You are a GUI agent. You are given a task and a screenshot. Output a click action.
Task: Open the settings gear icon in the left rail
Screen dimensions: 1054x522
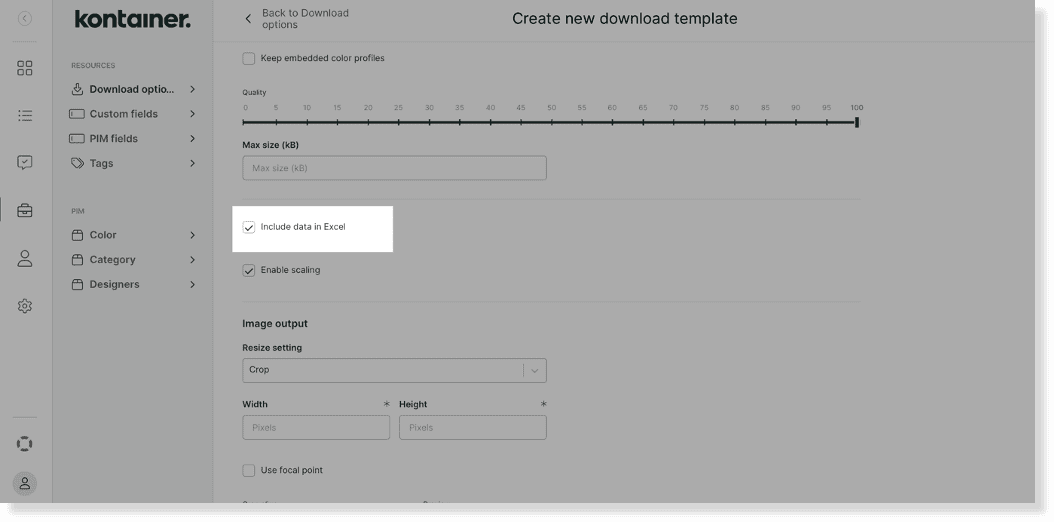tap(25, 306)
